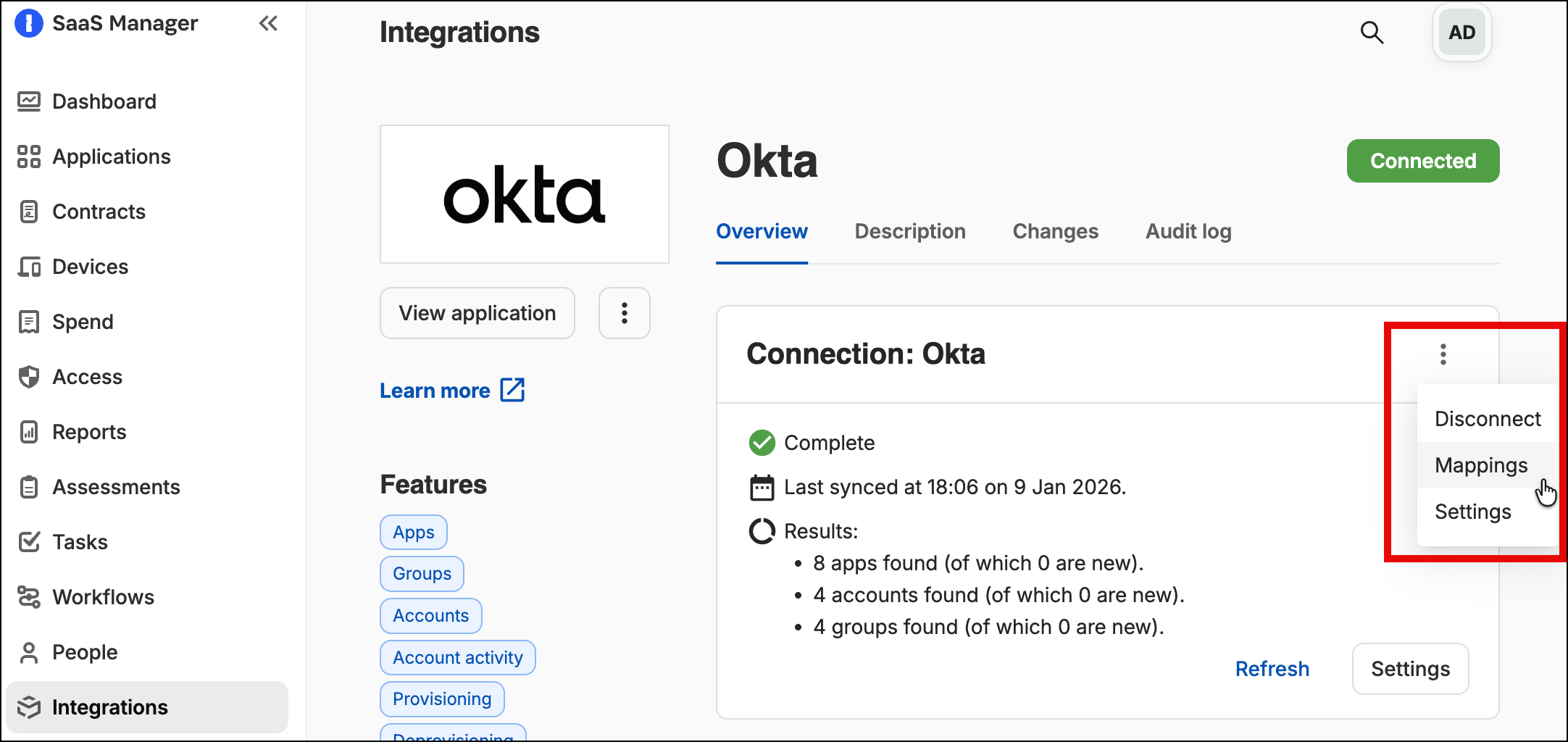The image size is (1568, 742).
Task: Toggle the Connection: Okta kebab menu
Action: tap(1443, 354)
